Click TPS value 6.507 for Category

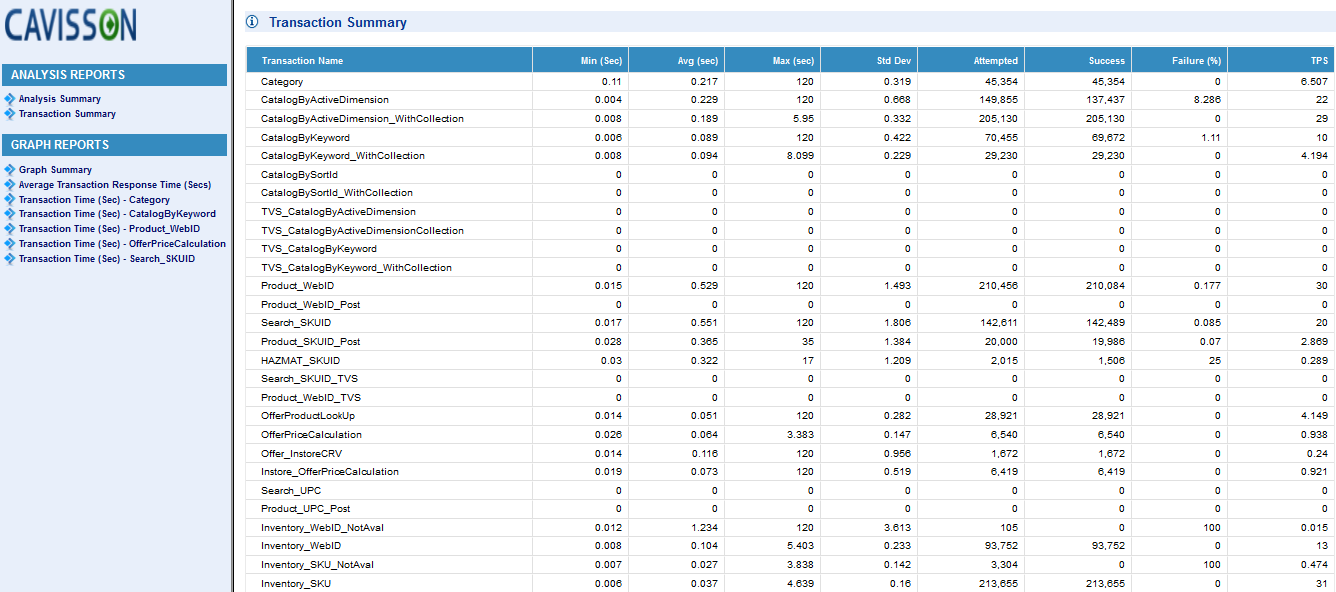pos(1314,82)
